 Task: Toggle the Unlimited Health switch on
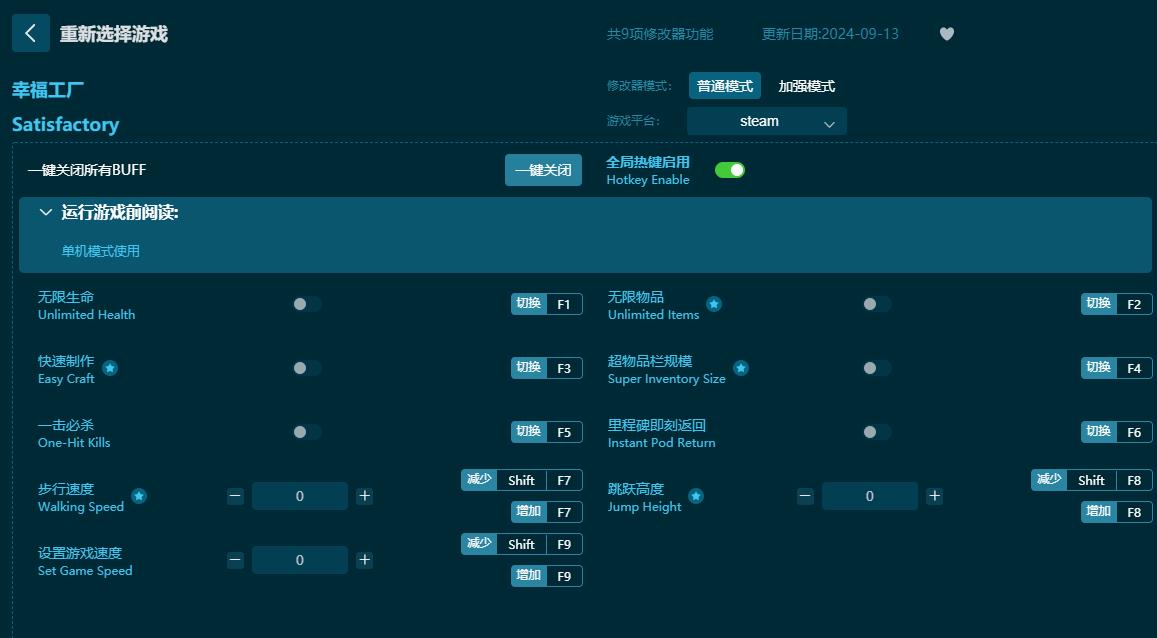coord(305,304)
